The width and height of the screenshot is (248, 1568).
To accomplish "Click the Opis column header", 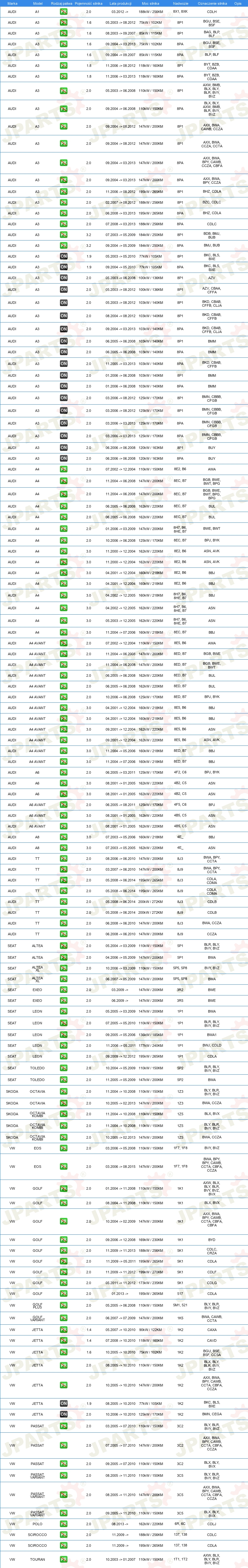I will [238, 3].
